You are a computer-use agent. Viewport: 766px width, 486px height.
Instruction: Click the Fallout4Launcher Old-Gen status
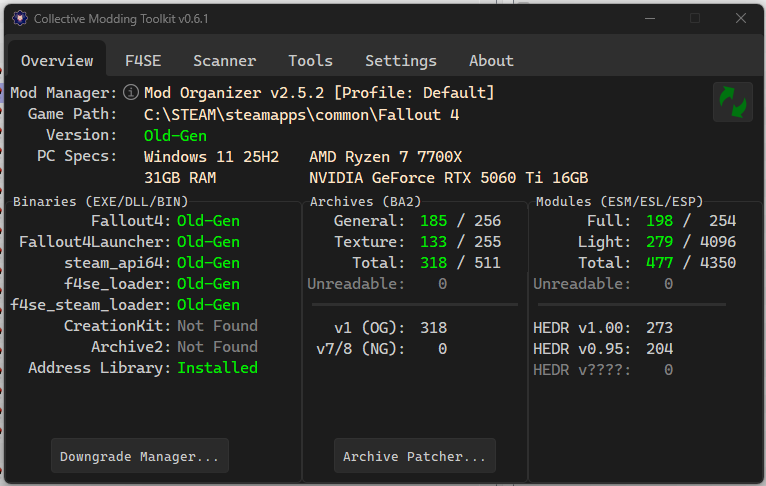[x=208, y=242]
